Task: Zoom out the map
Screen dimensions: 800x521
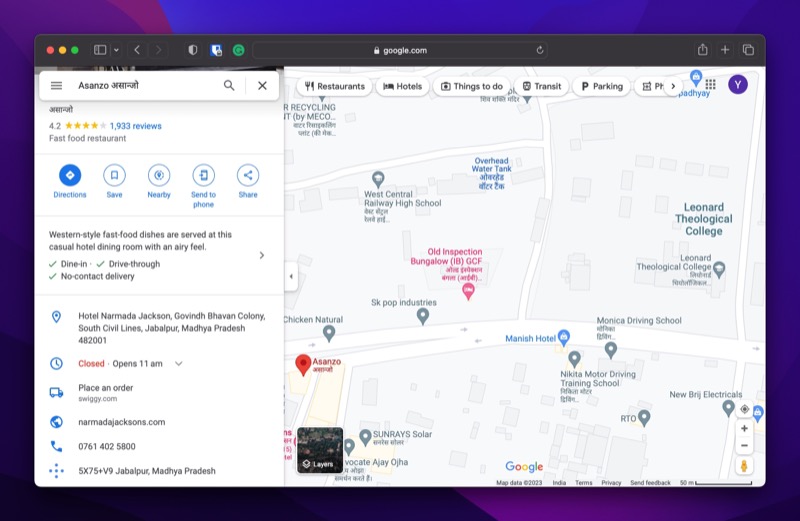Action: [744, 445]
